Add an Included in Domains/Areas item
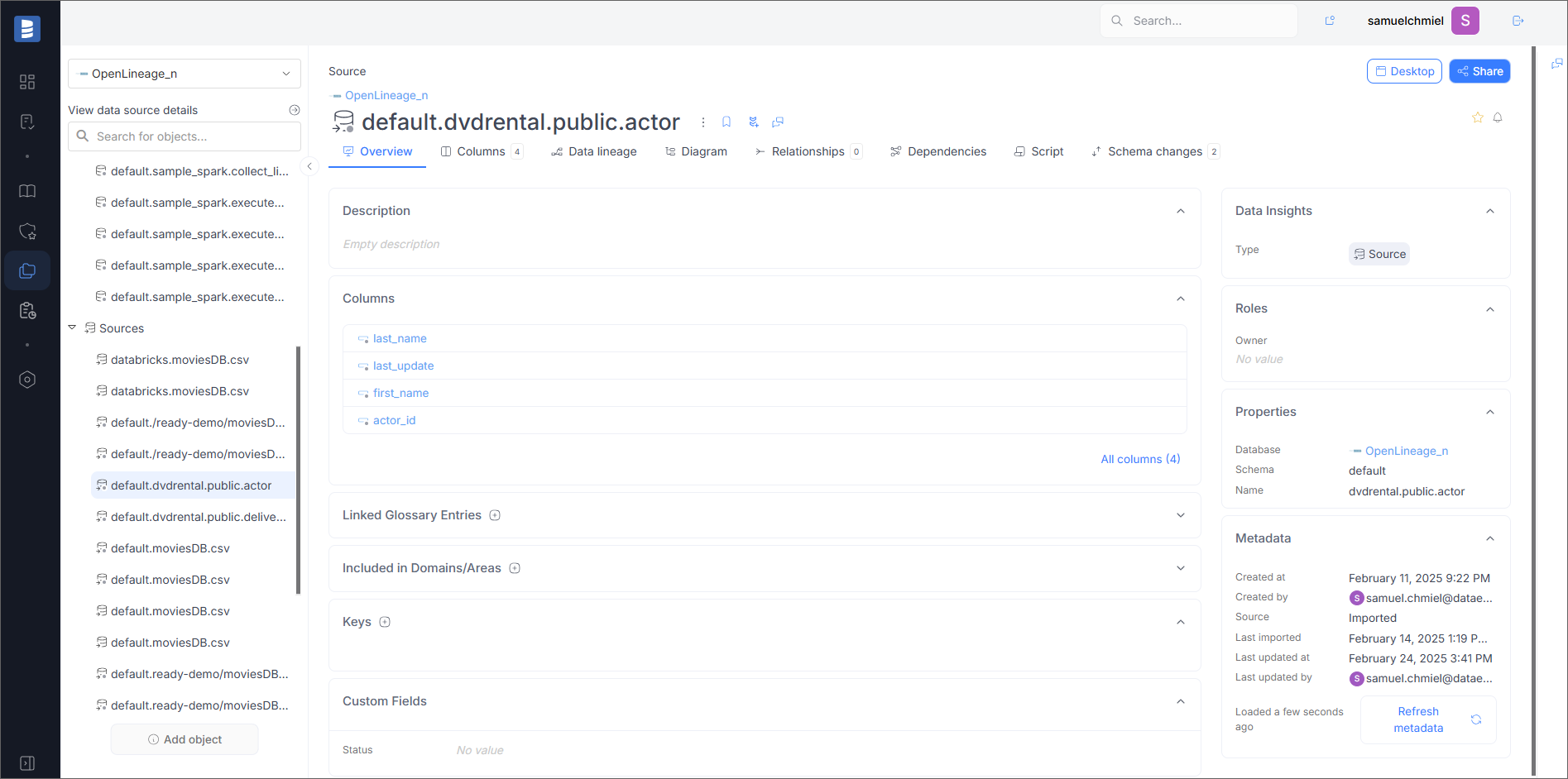Viewport: 1568px width, 779px height. pos(515,568)
